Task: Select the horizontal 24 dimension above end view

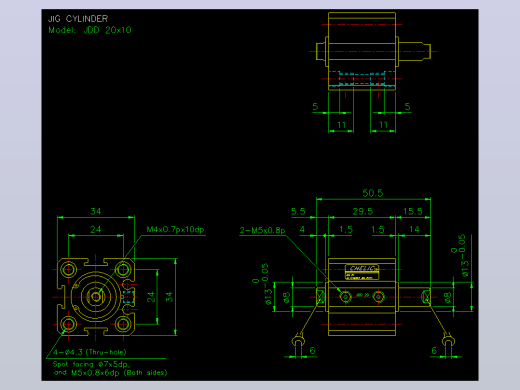Action: coord(96,229)
